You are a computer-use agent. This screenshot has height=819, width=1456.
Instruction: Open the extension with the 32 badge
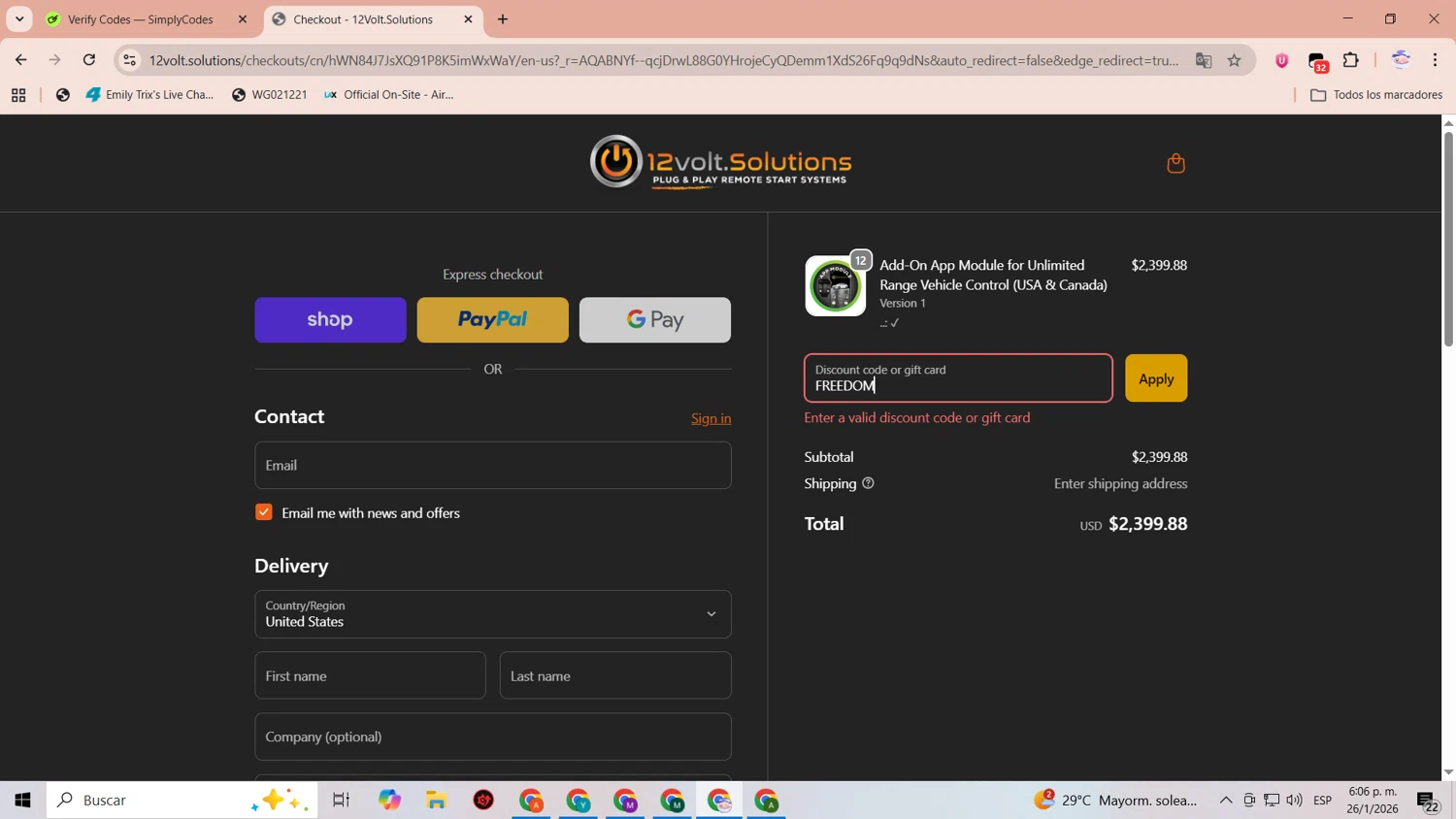[1317, 62]
